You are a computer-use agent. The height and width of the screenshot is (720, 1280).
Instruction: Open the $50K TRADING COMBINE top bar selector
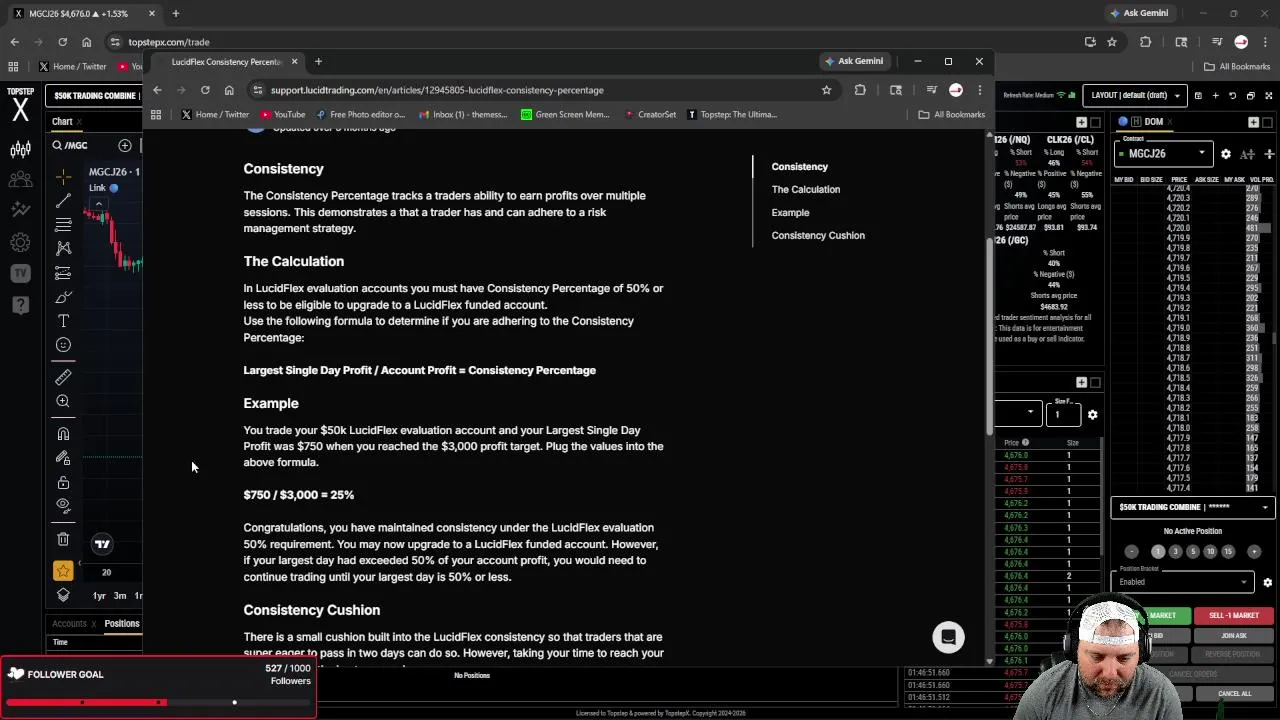coord(96,95)
